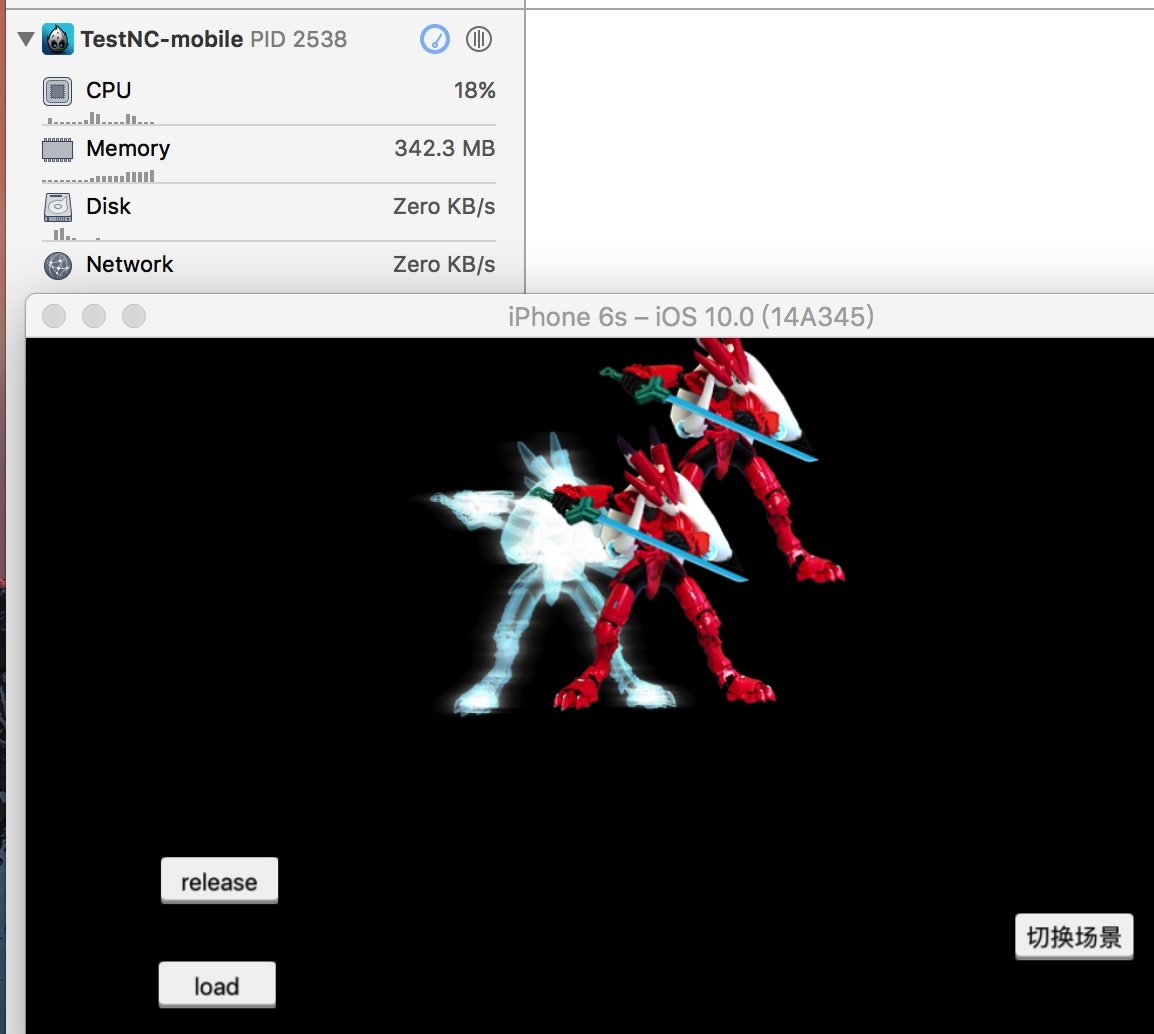Click the Memory usage mini graph
Image resolution: width=1154 pixels, height=1034 pixels.
pyautogui.click(x=98, y=176)
